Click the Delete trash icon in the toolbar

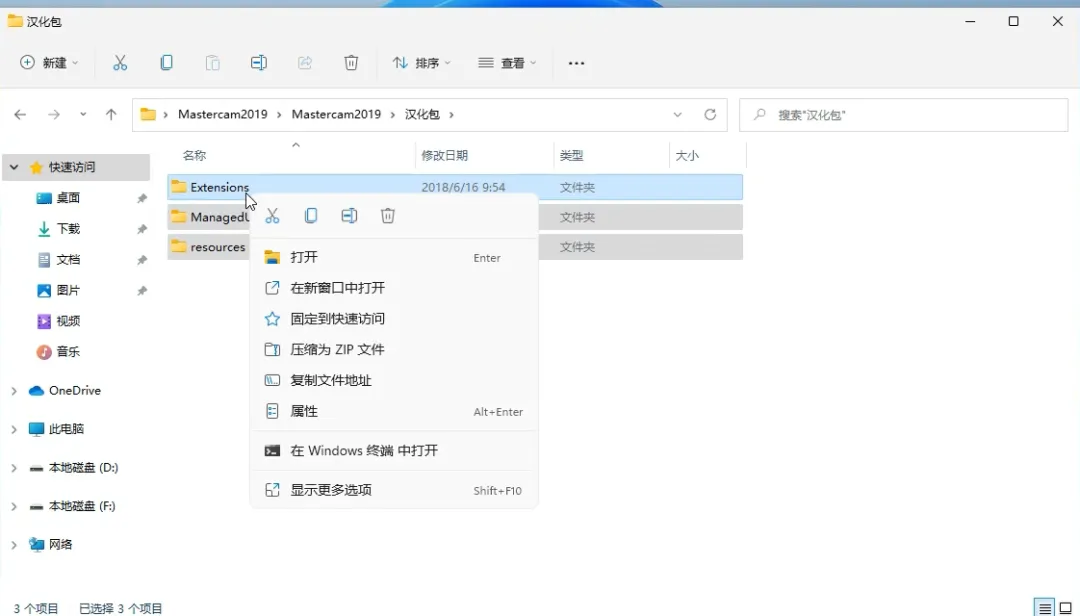click(x=351, y=63)
